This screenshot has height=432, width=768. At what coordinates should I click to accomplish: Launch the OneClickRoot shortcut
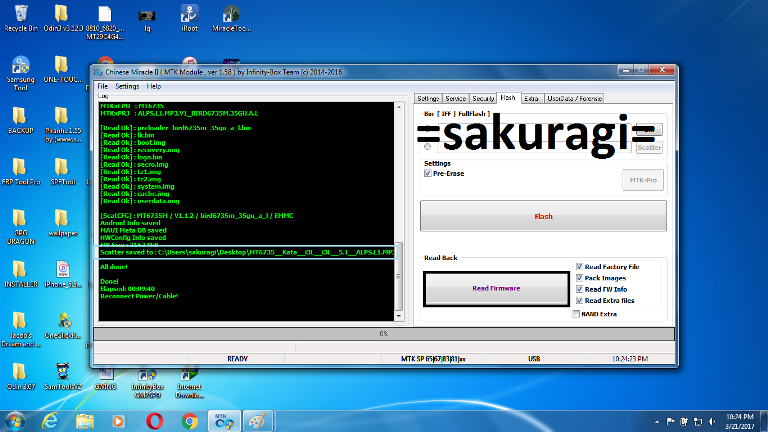coord(63,325)
